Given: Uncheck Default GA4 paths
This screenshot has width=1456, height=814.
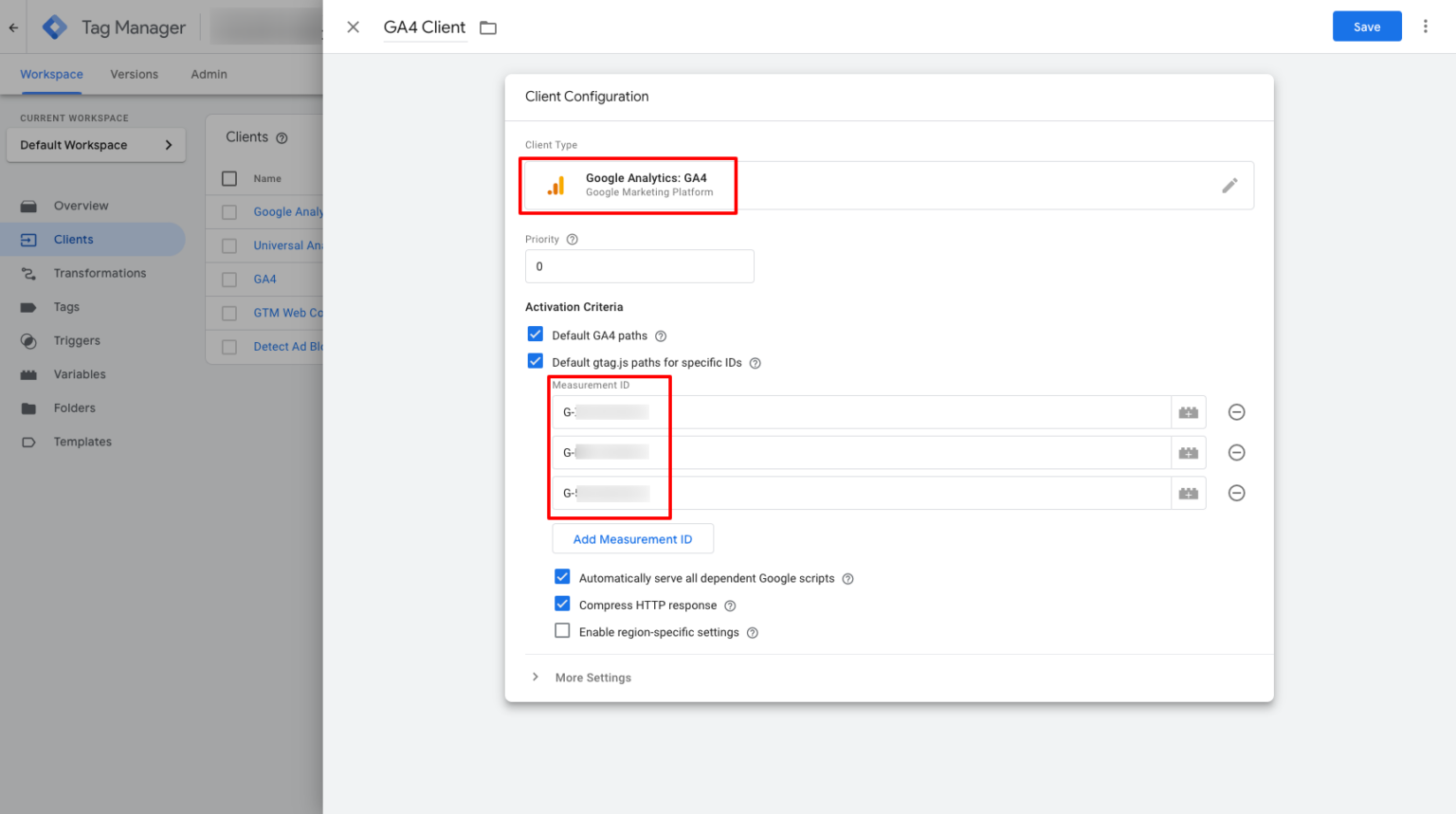Looking at the screenshot, I should [536, 334].
